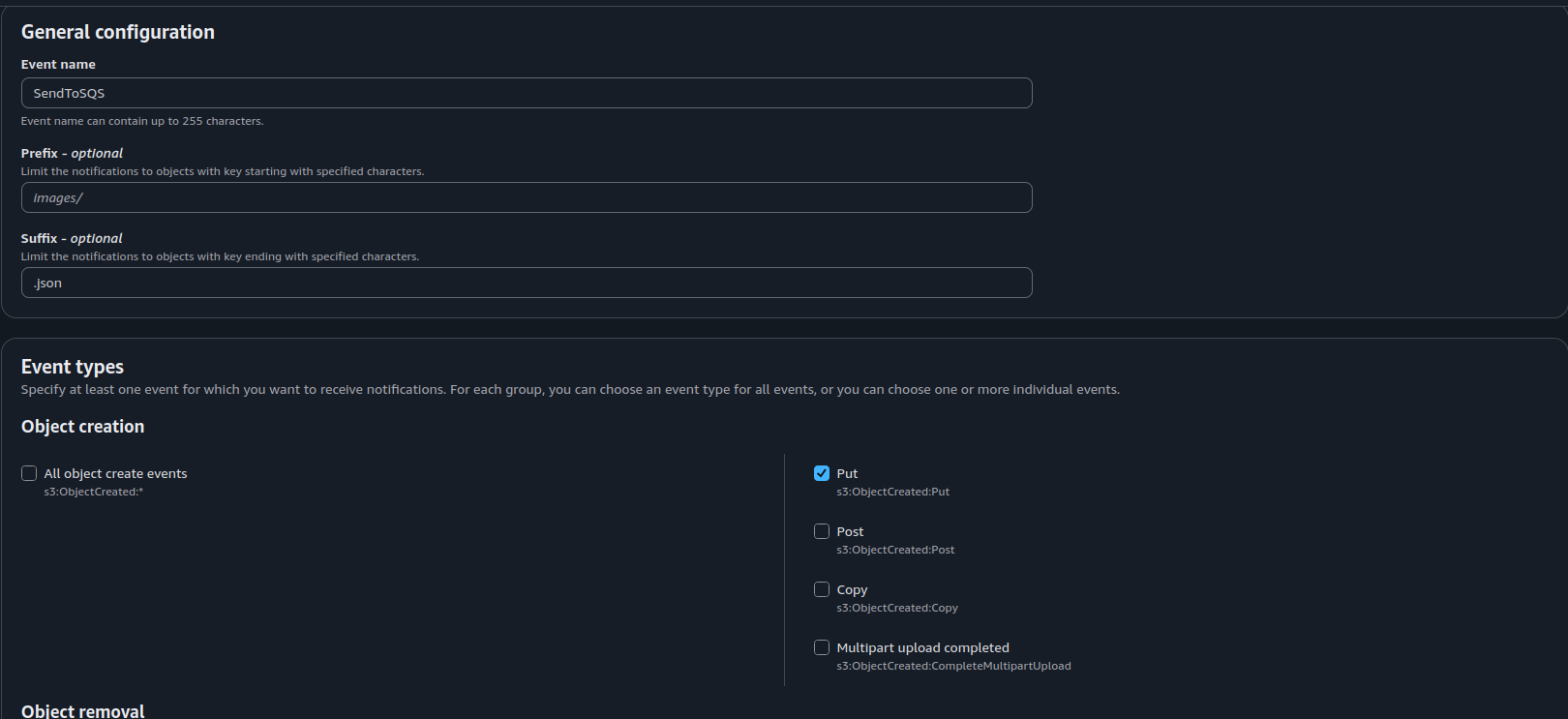Enable the Post event checkbox

[x=822, y=531]
